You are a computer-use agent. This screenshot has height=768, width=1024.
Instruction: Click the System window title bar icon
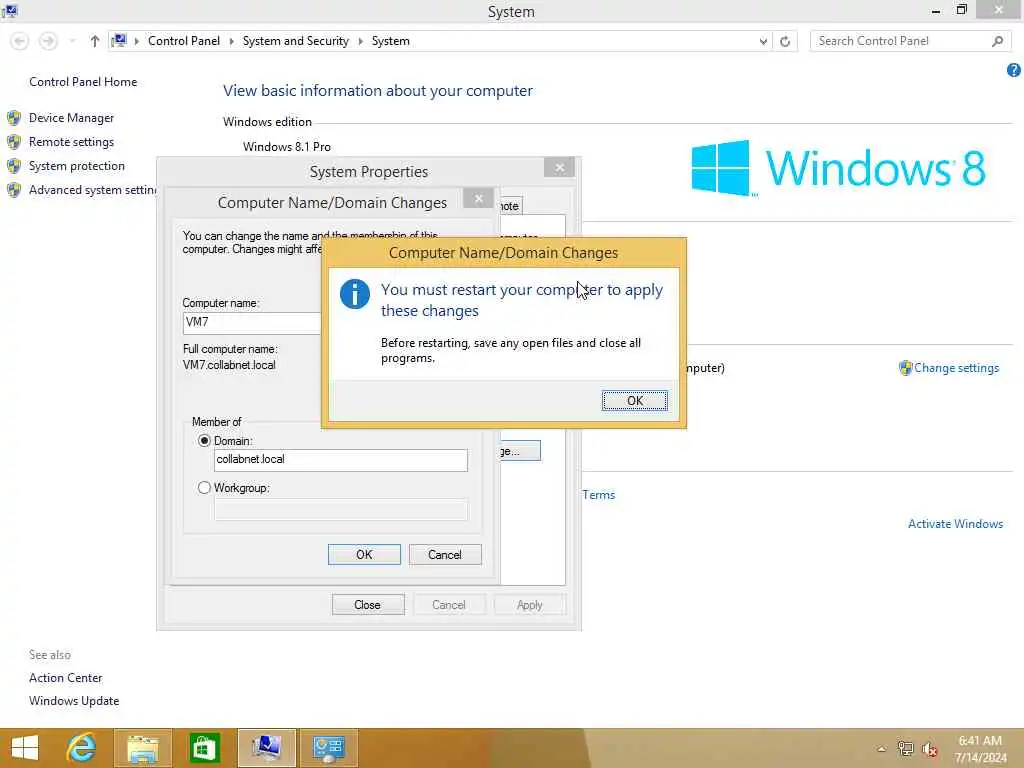(10, 10)
